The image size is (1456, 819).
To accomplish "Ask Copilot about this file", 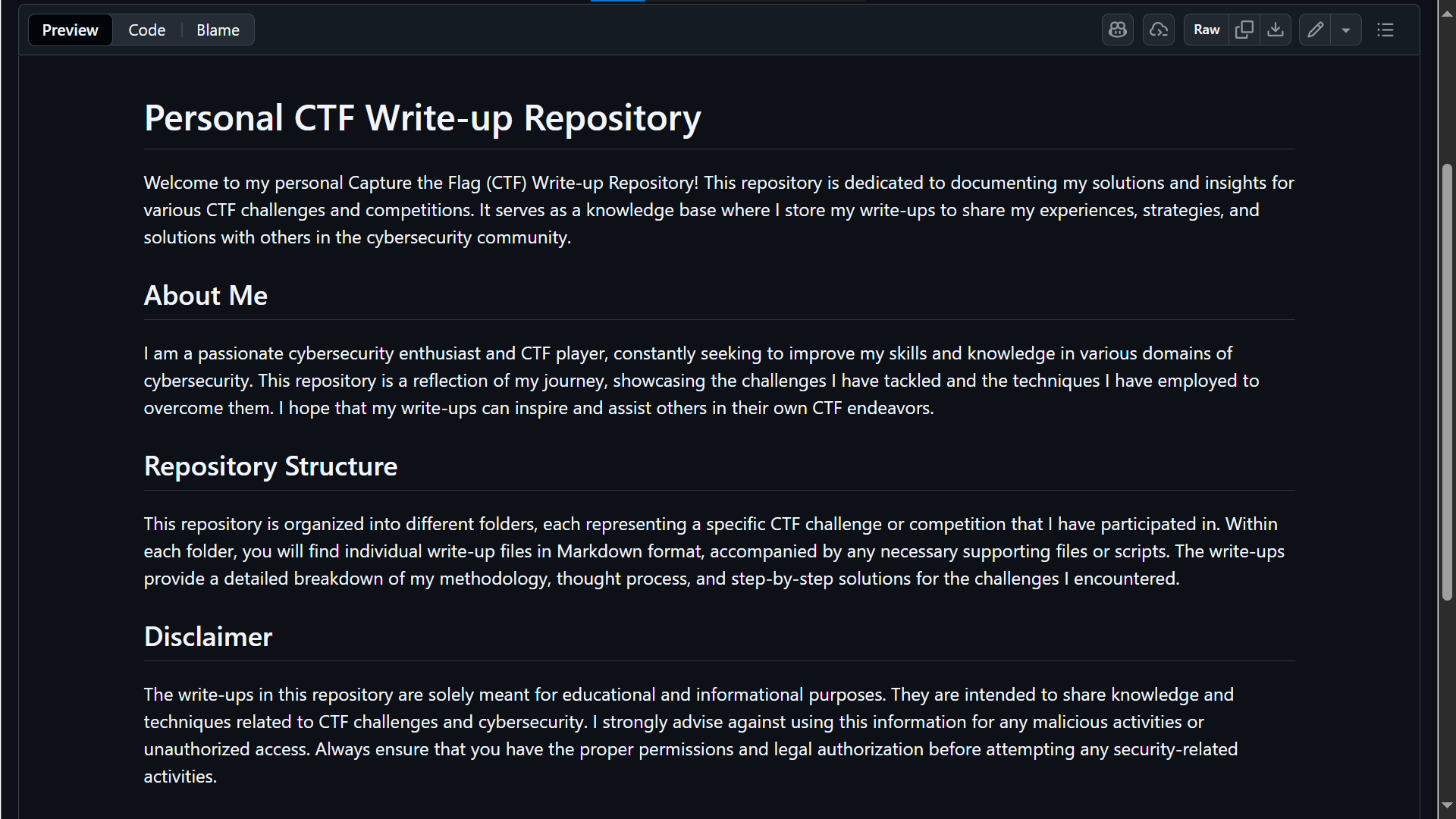I will (x=1117, y=30).
